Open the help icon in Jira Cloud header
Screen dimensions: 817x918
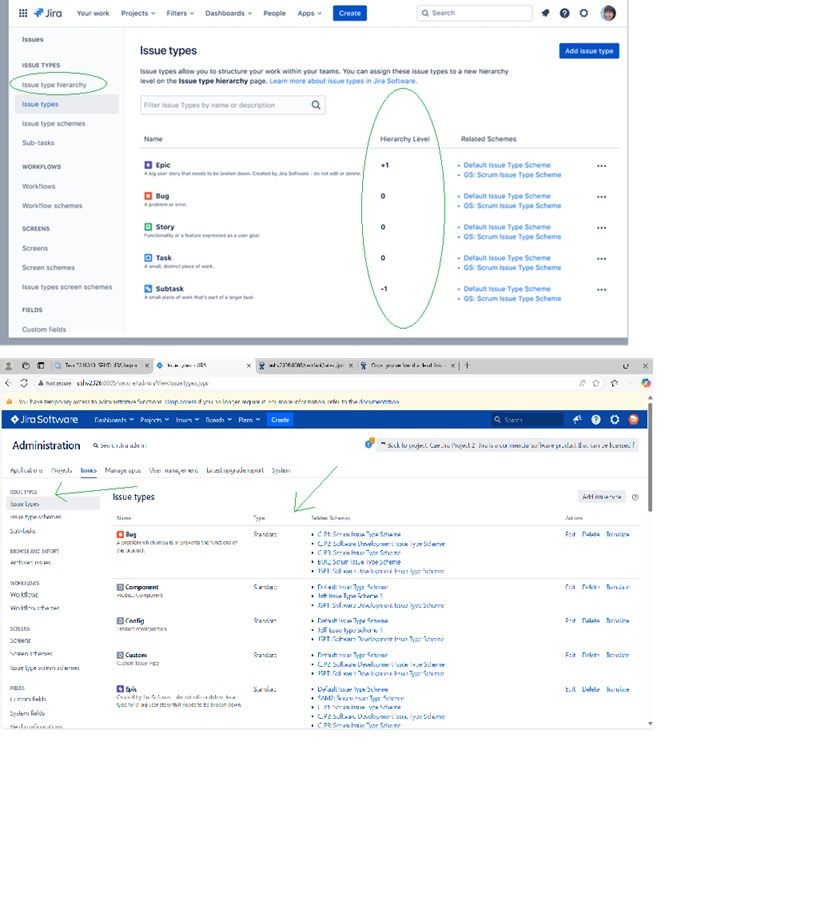[x=565, y=13]
